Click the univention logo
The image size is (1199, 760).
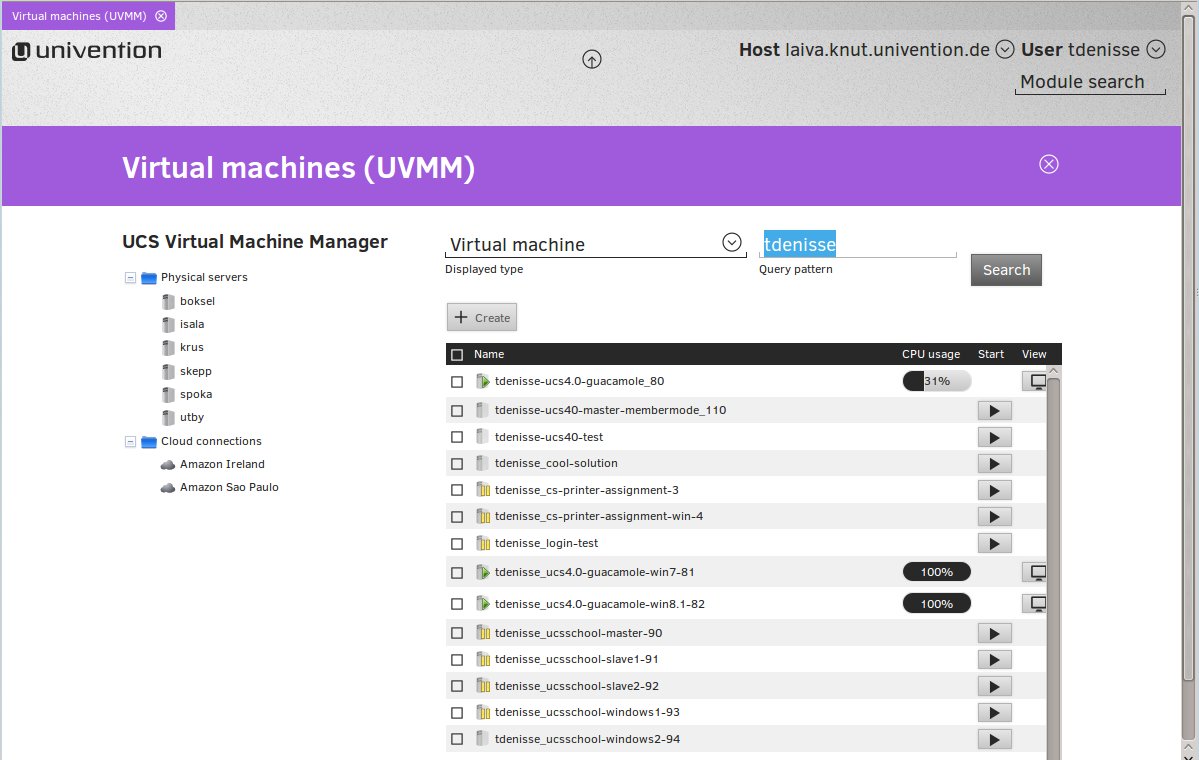coord(86,50)
